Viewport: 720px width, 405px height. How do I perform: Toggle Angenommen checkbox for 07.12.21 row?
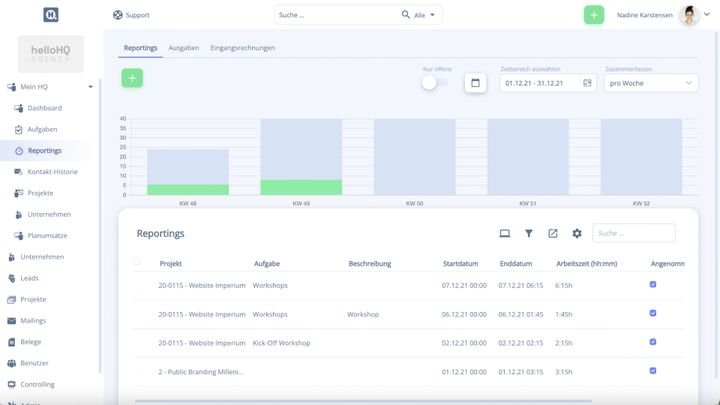click(652, 284)
